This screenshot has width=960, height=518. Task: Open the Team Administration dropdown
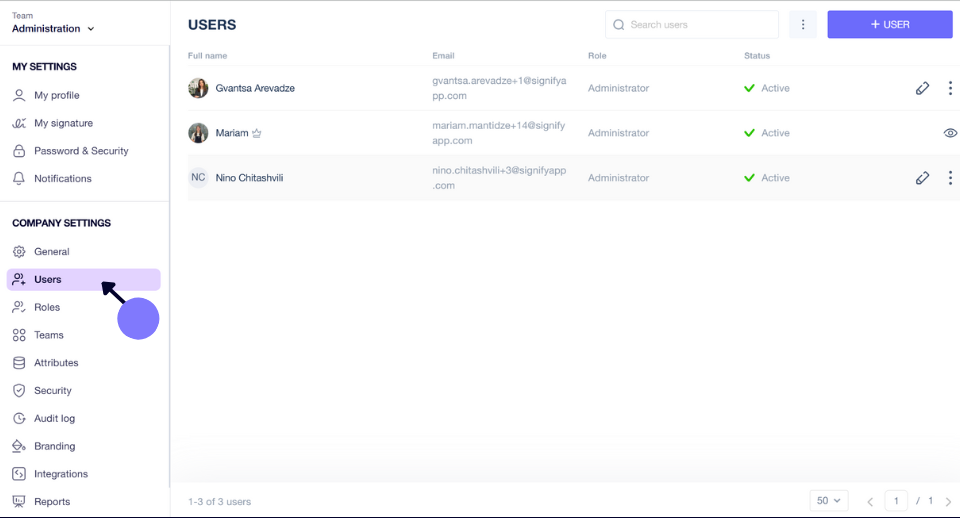click(x=53, y=23)
